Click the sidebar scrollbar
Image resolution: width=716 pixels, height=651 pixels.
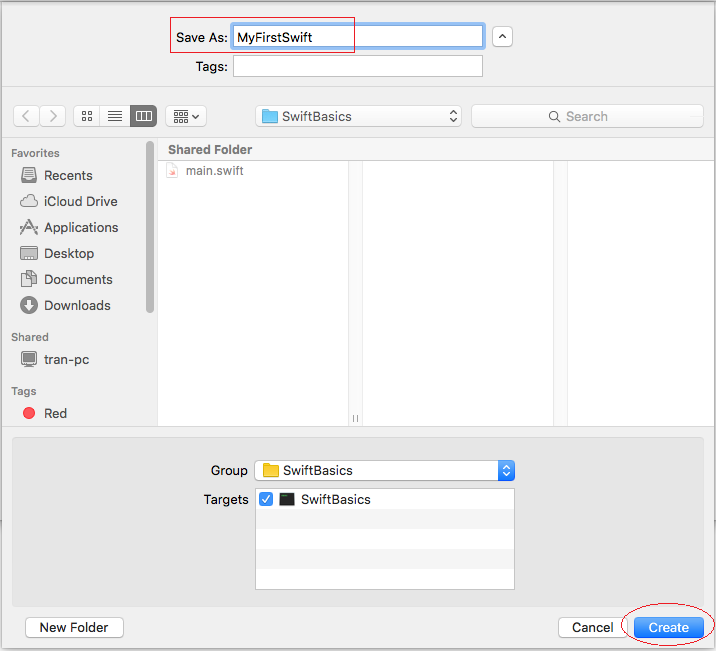pos(150,227)
